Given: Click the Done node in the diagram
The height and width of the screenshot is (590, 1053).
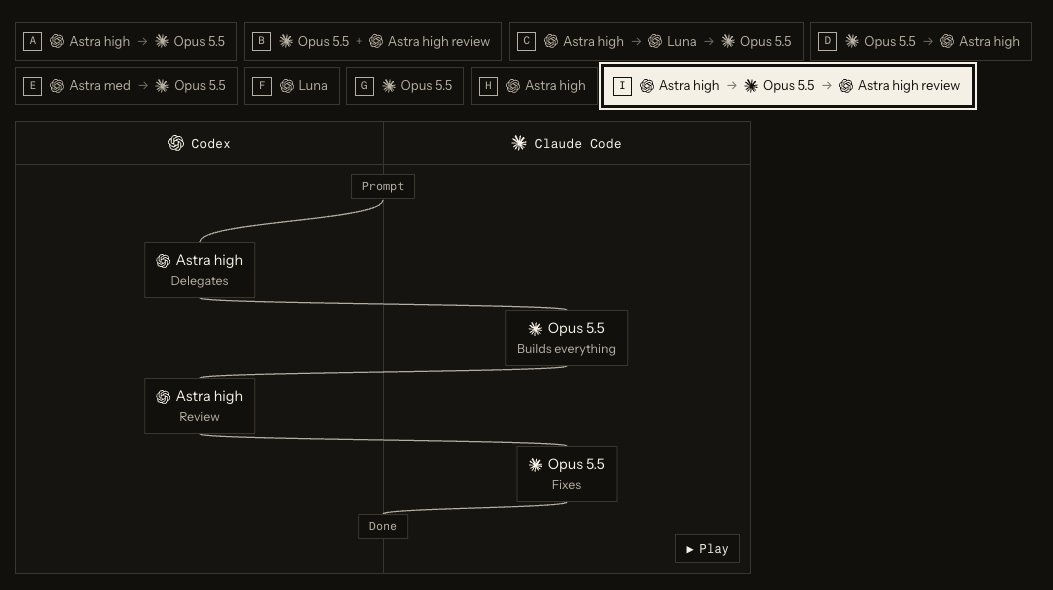Looking at the screenshot, I should pos(383,526).
